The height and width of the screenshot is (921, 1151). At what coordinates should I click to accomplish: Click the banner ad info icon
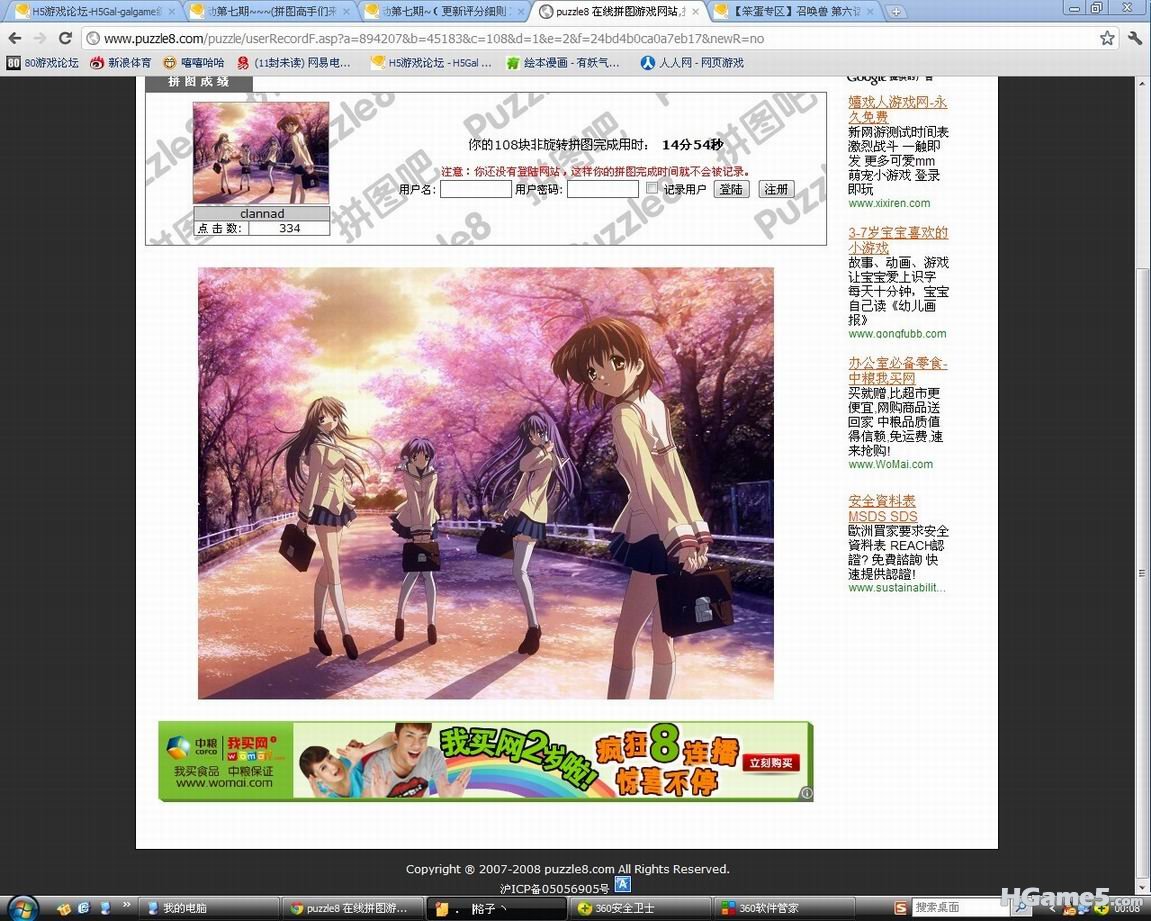(806, 793)
